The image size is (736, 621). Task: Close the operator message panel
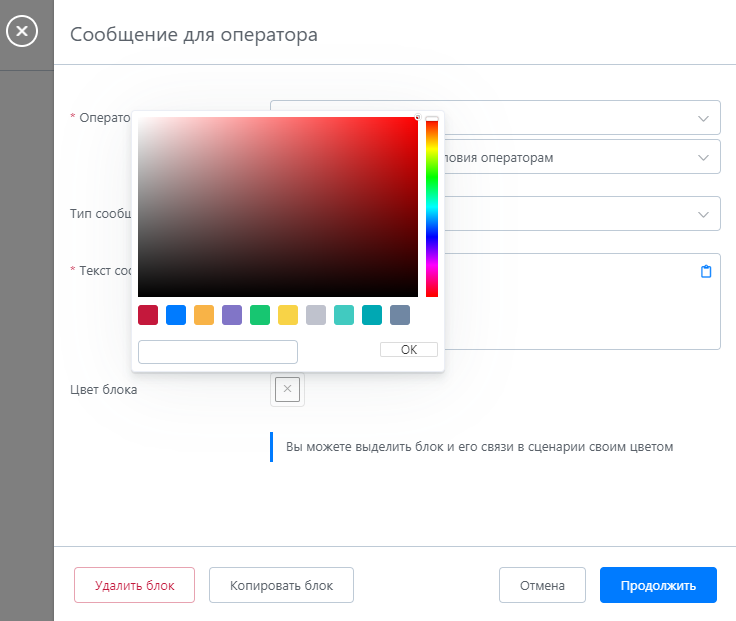(x=22, y=33)
